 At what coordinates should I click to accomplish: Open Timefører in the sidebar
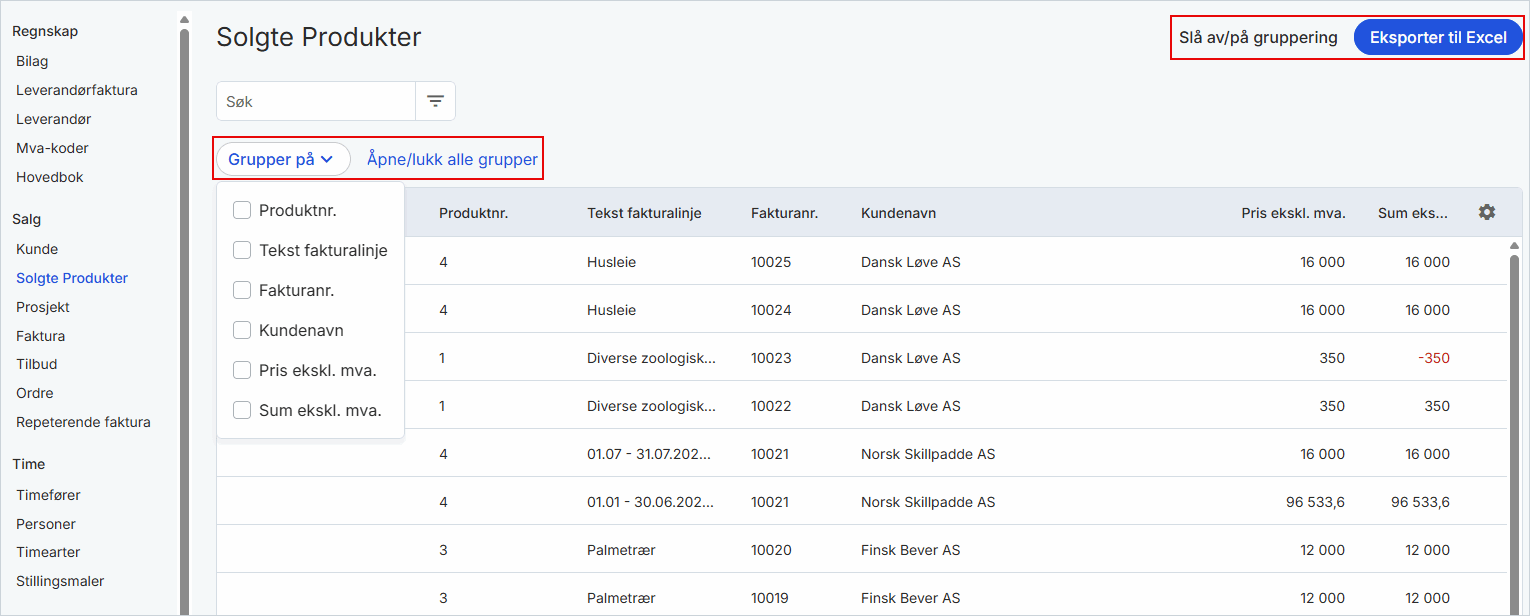click(48, 495)
